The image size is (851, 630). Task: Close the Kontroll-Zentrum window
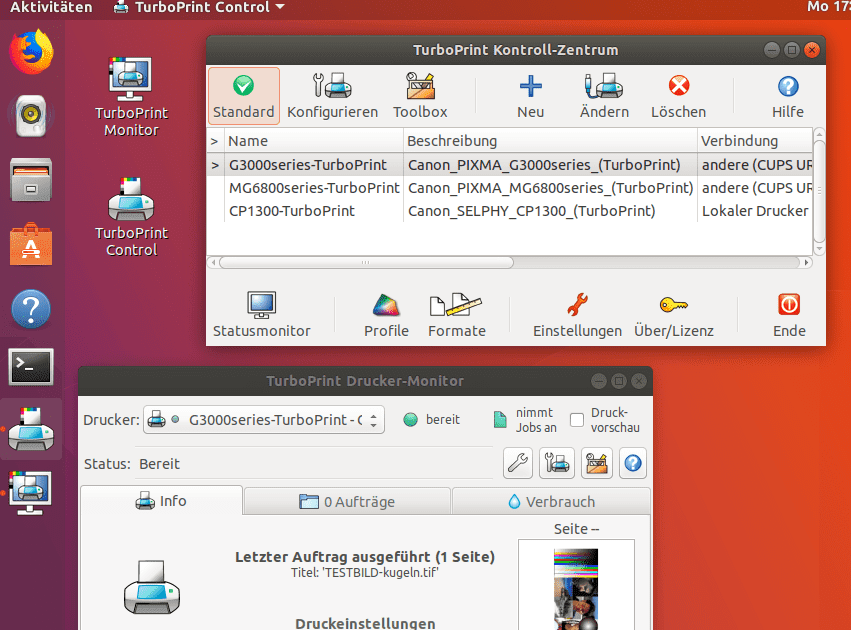click(812, 50)
